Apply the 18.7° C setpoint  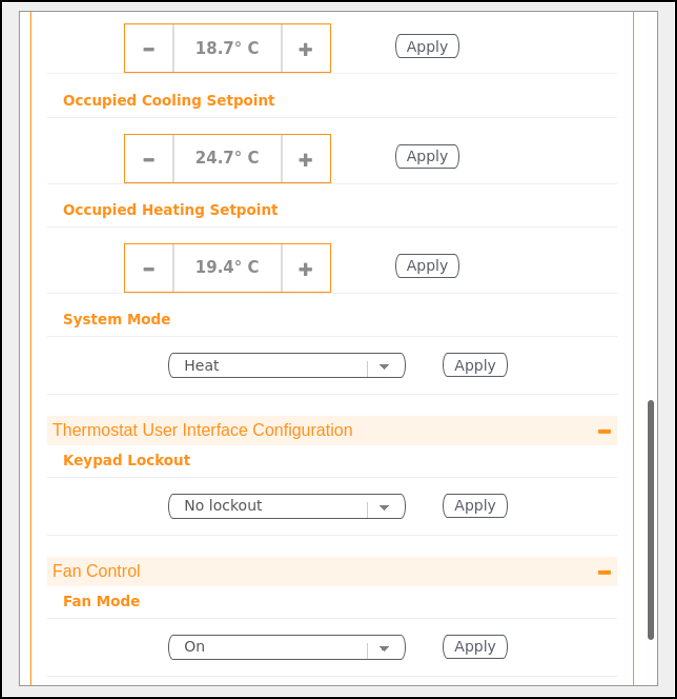[427, 46]
